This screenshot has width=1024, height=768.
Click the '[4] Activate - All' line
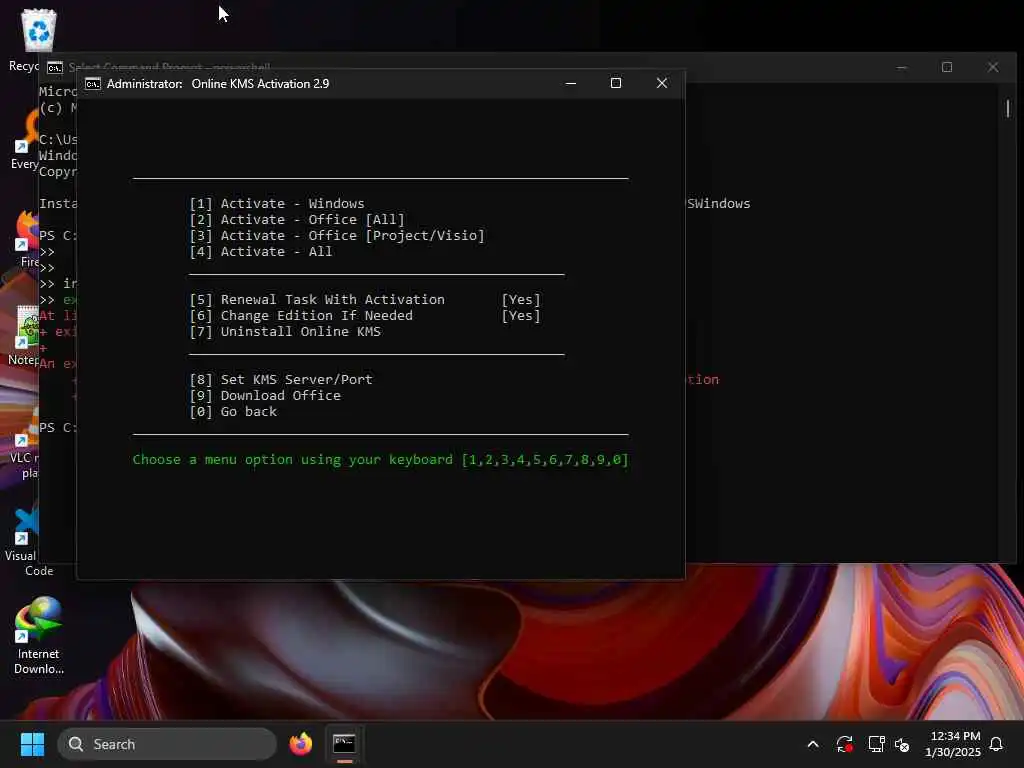click(x=261, y=252)
